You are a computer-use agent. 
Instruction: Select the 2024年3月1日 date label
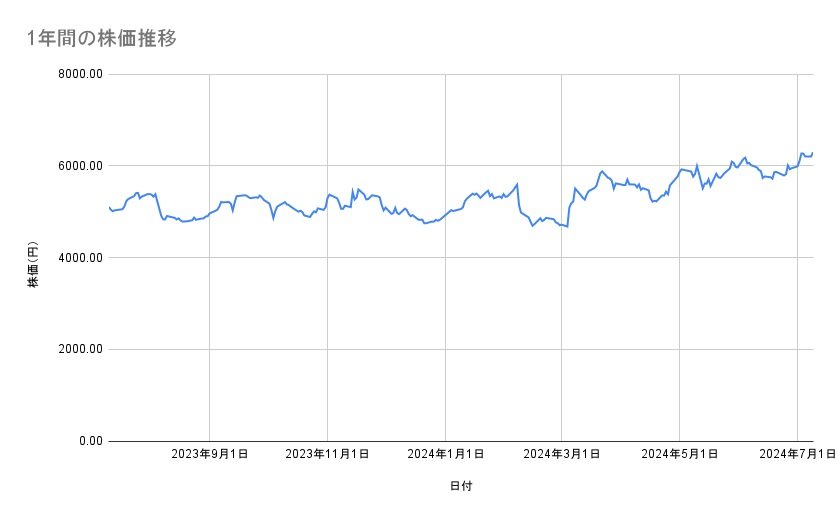click(x=561, y=455)
